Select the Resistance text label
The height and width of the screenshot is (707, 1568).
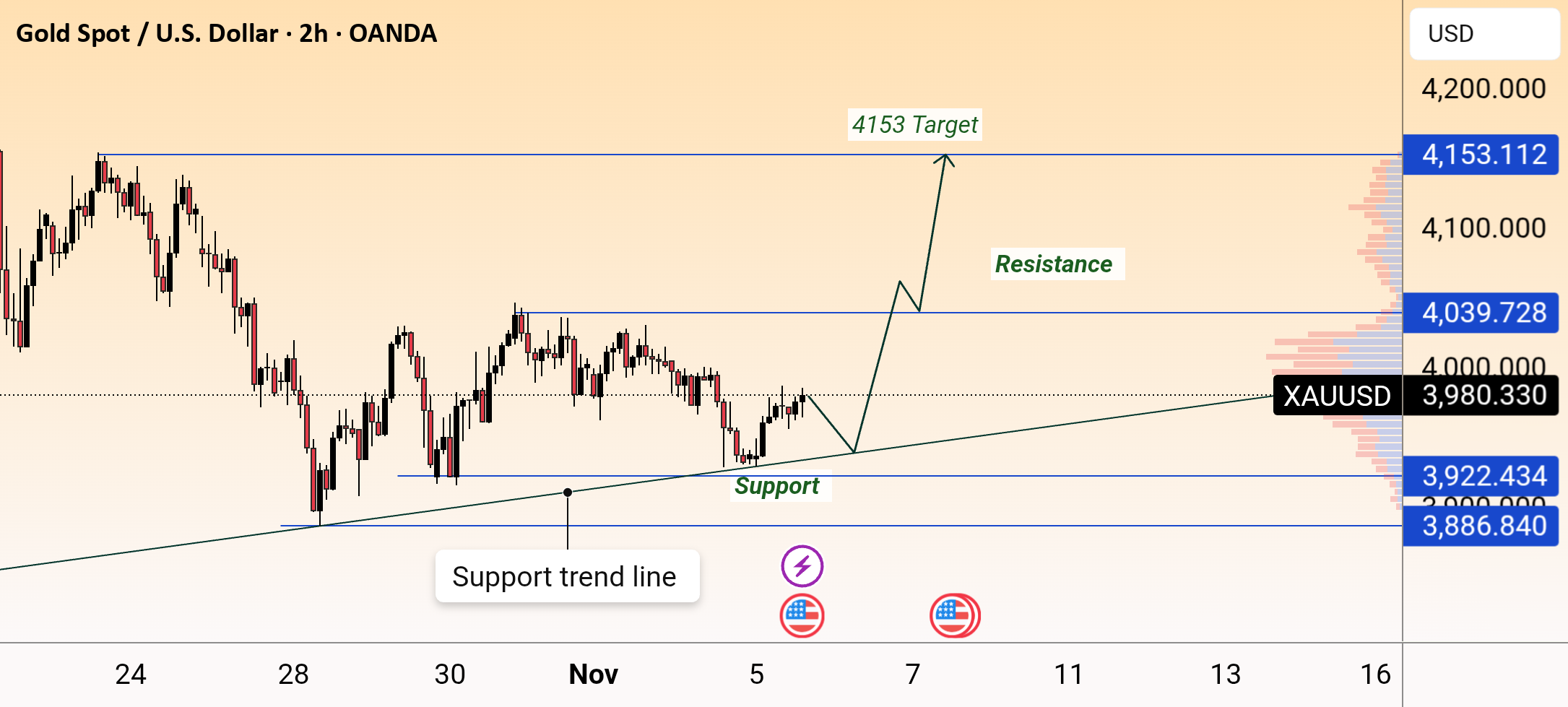pyautogui.click(x=1057, y=264)
